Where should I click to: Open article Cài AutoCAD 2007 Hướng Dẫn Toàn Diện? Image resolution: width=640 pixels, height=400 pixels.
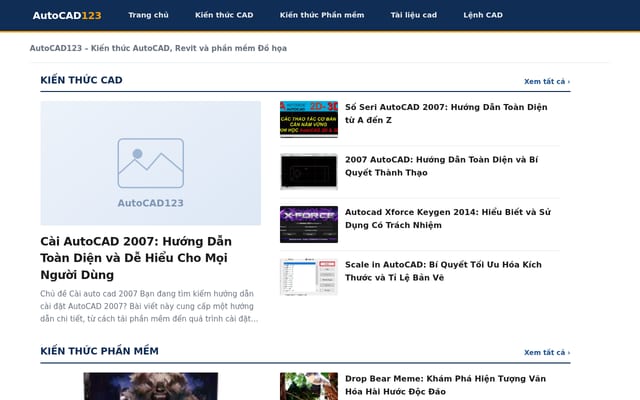coord(136,258)
